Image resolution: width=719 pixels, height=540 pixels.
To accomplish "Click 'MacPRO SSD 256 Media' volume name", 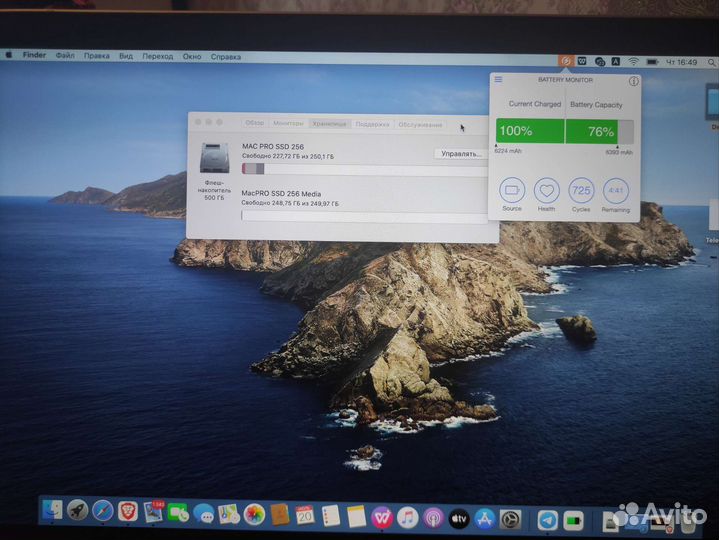I will pos(281,194).
